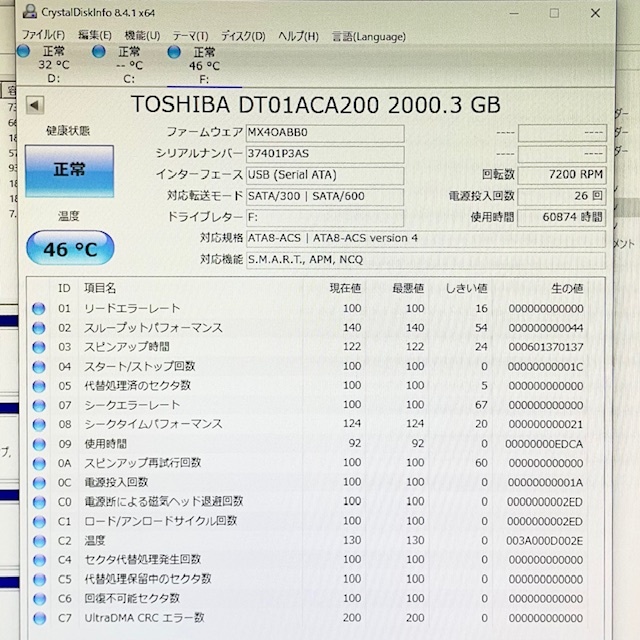Select raw value 000000000044

[546, 328]
